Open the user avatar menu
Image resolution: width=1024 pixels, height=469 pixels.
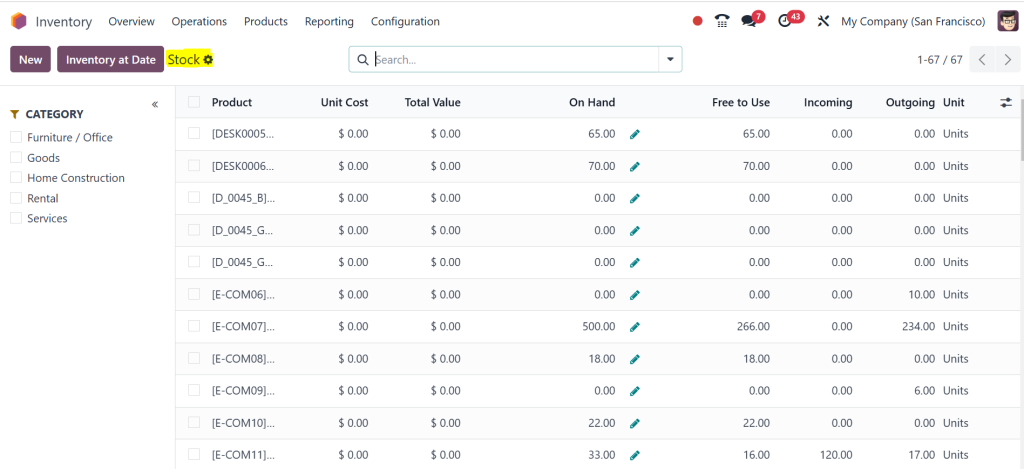coord(1008,21)
